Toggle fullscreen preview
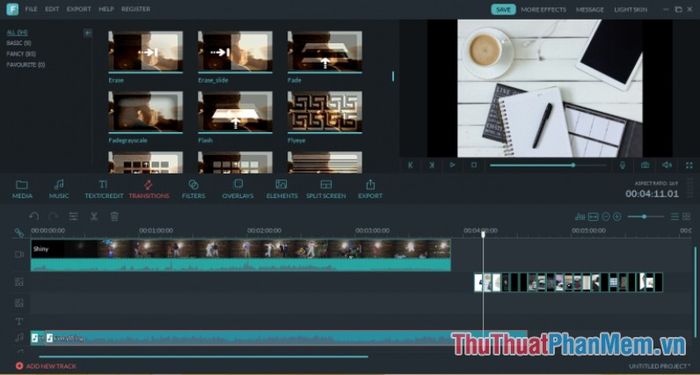 click(x=689, y=165)
